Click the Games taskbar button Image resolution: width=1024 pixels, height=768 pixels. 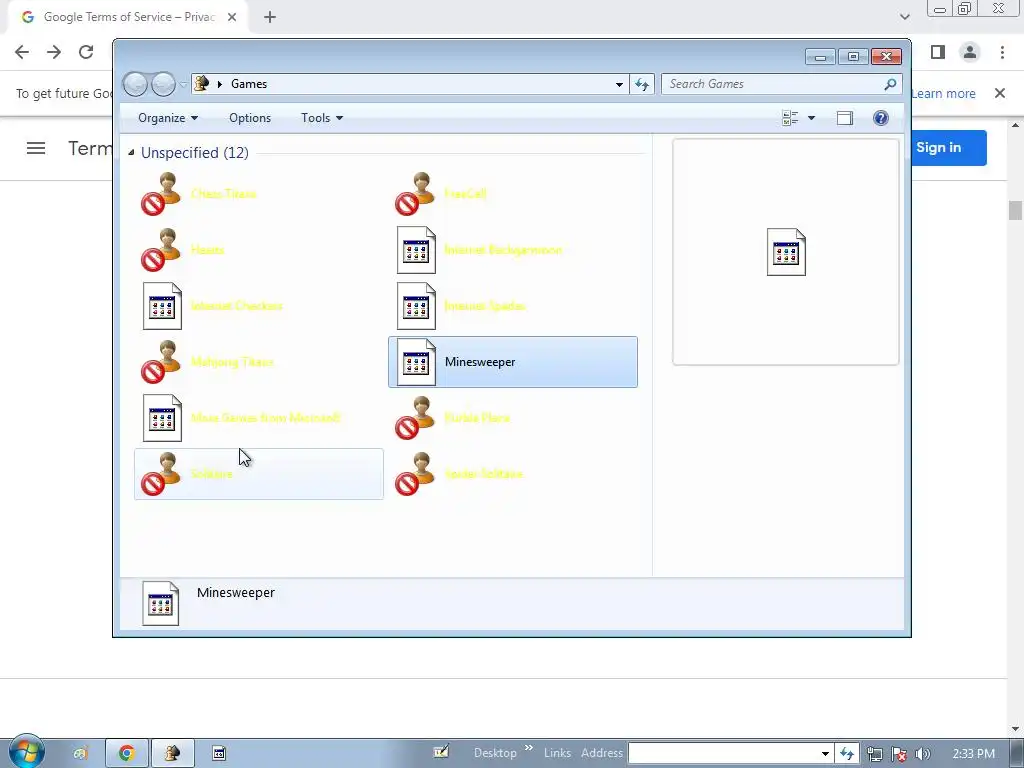[x=172, y=754]
